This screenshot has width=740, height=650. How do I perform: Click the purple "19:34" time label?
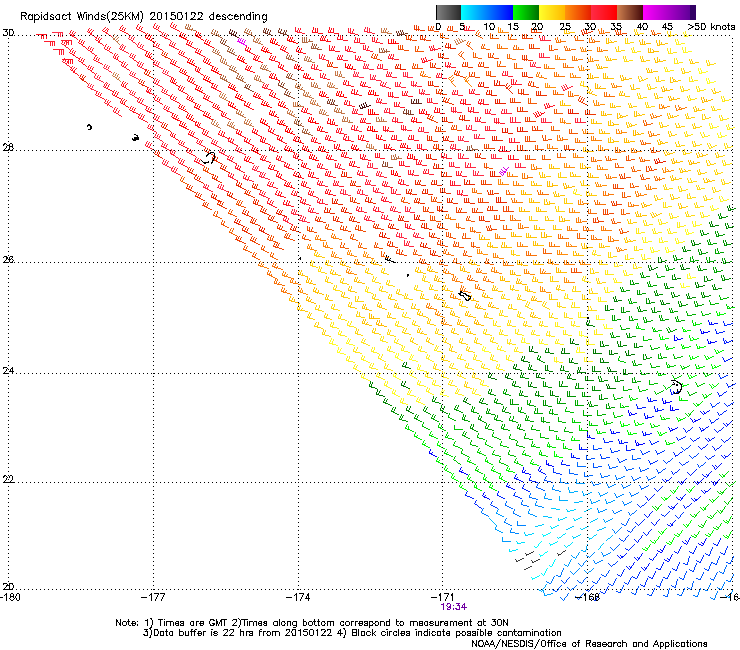tap(454, 607)
